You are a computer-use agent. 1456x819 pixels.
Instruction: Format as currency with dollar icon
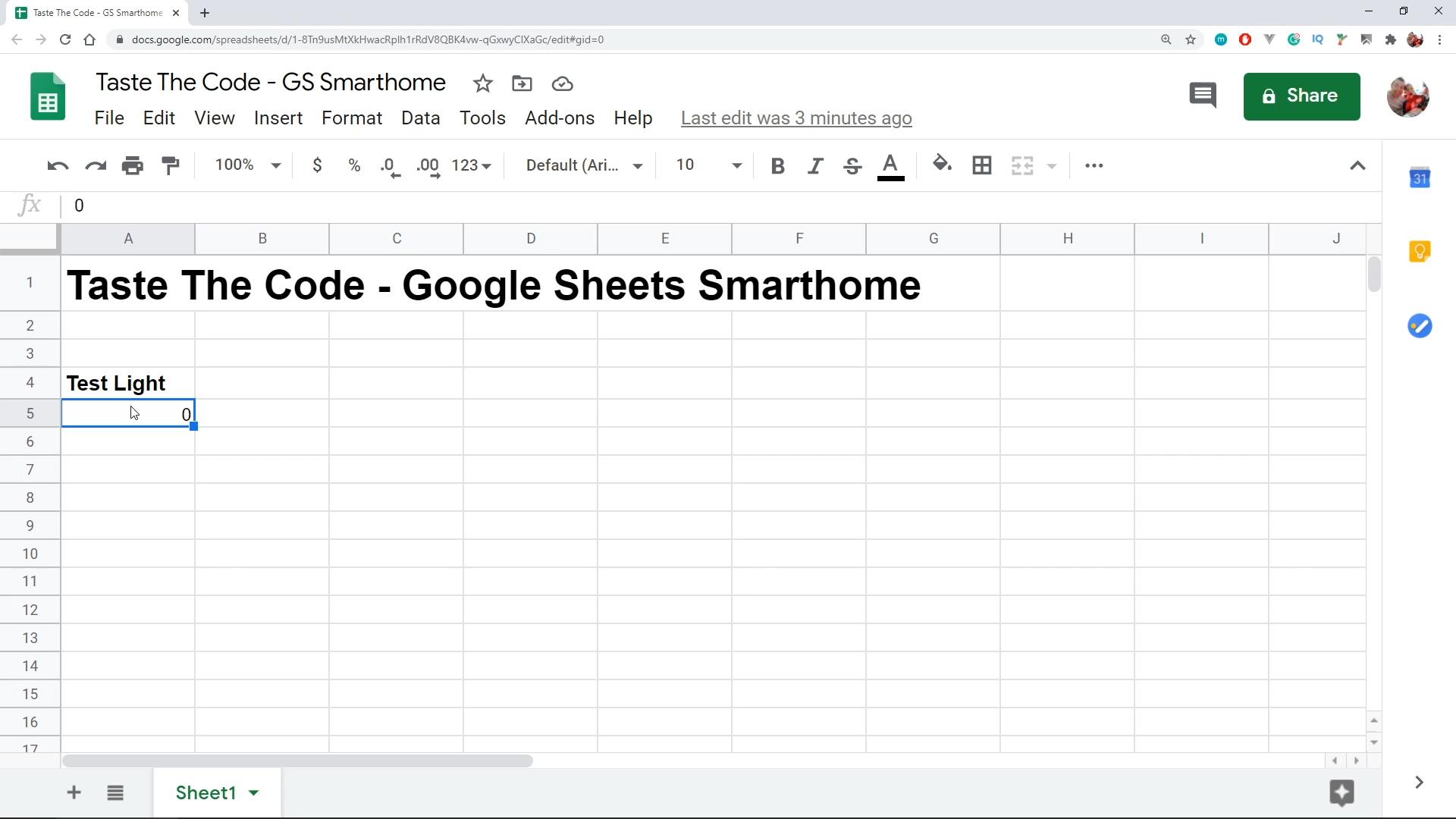click(x=317, y=165)
